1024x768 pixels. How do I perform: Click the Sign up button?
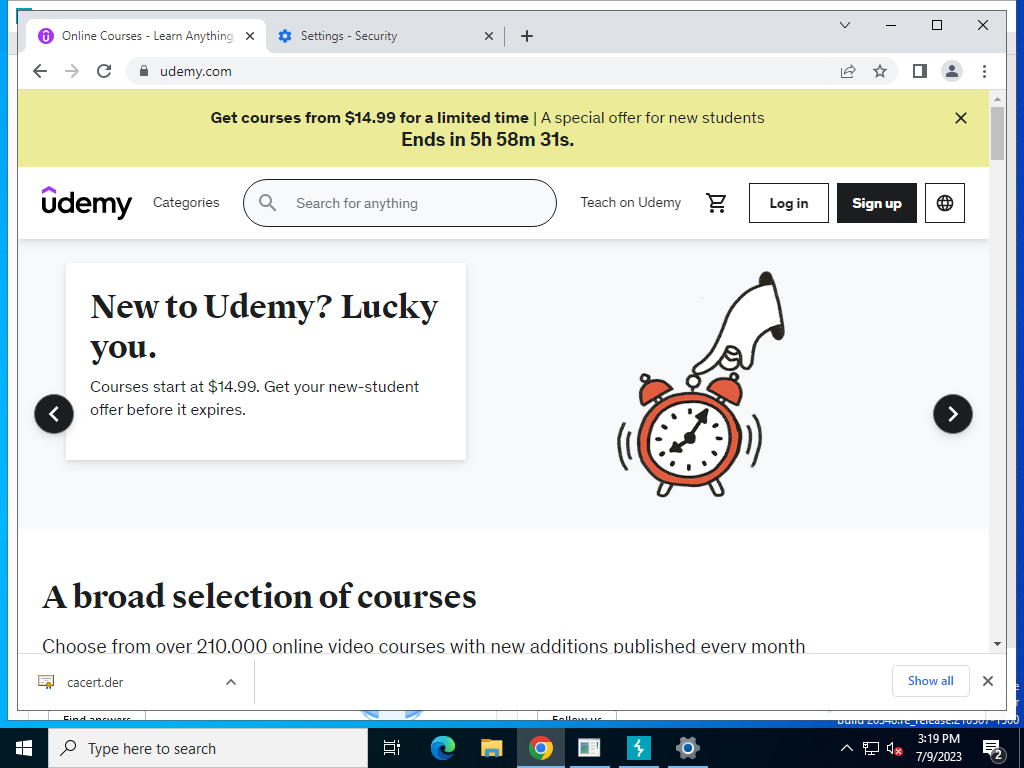click(x=876, y=203)
